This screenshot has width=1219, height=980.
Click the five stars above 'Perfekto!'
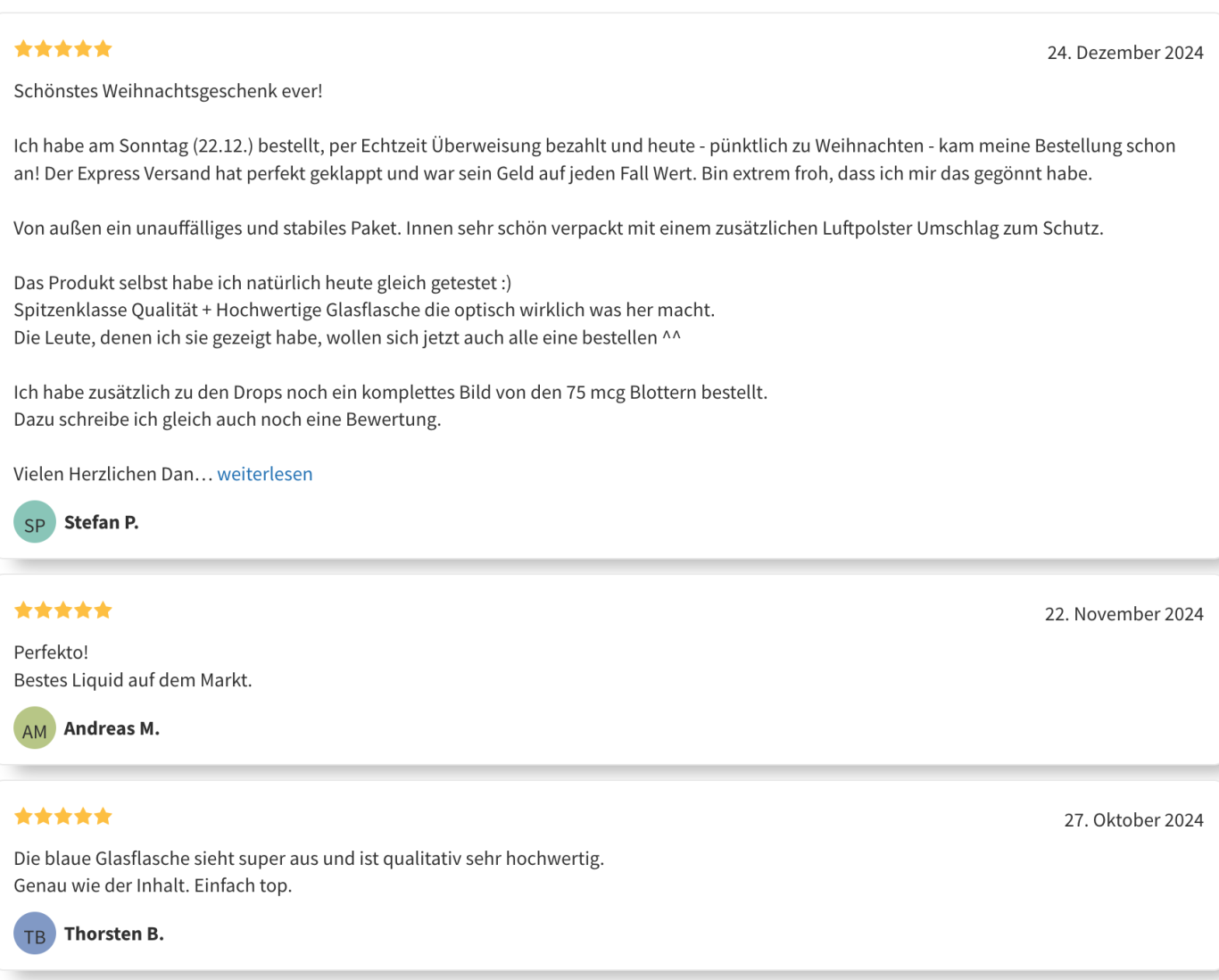coord(63,610)
